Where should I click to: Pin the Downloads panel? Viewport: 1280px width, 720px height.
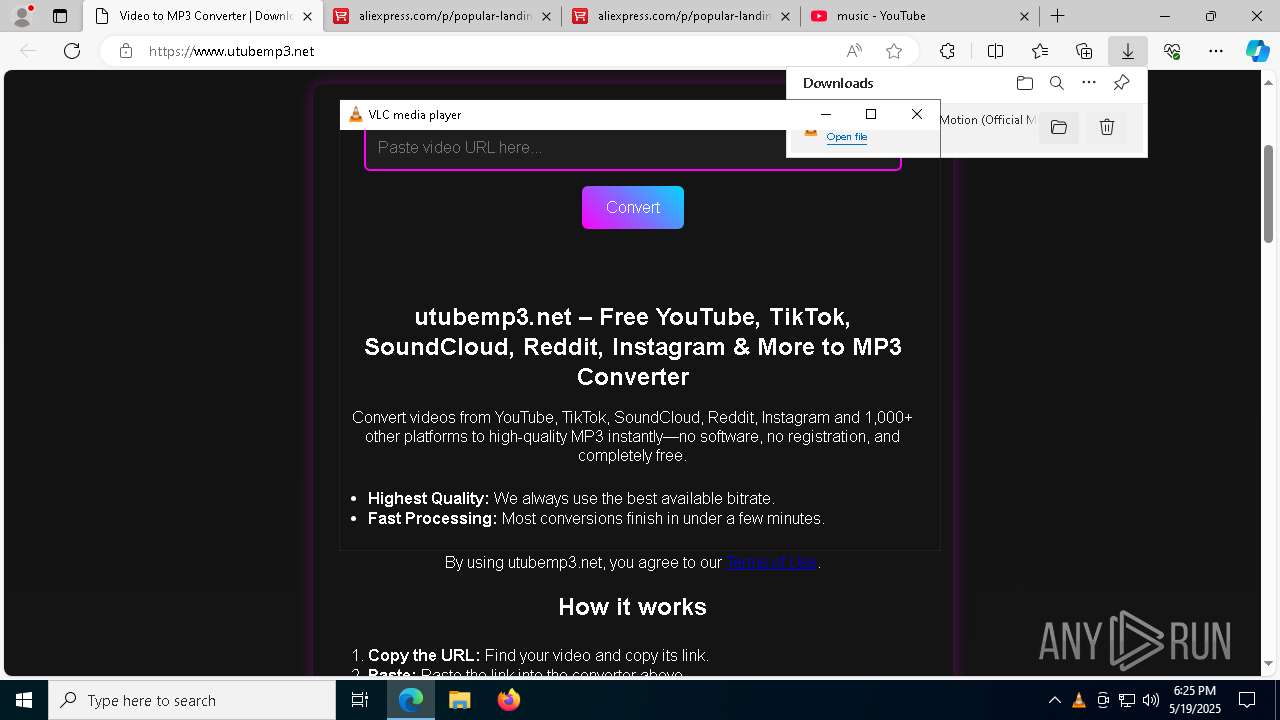1122,83
